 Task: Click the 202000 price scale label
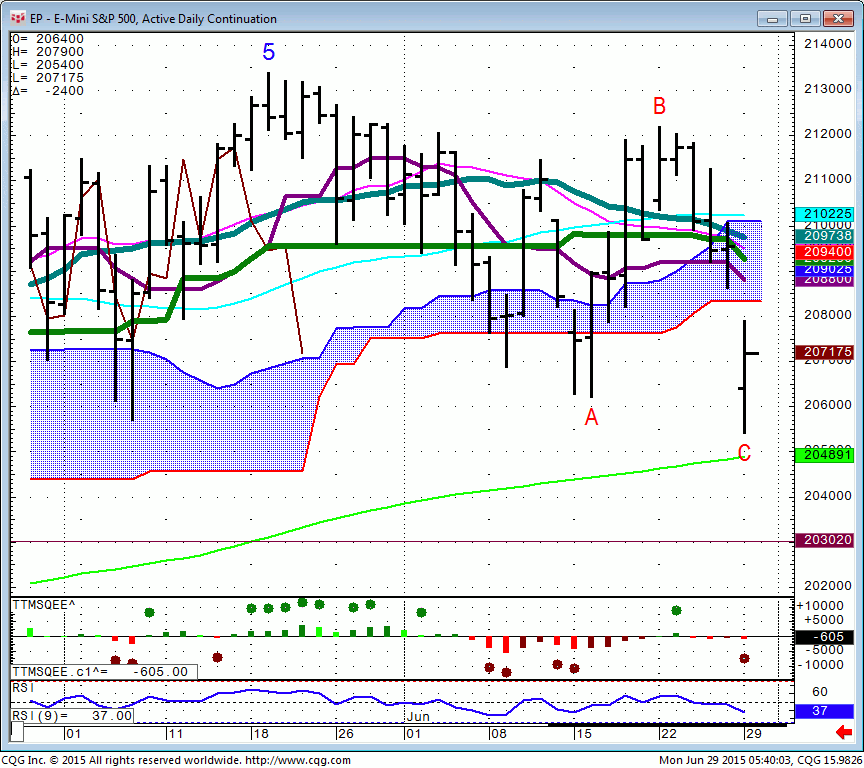point(828,585)
